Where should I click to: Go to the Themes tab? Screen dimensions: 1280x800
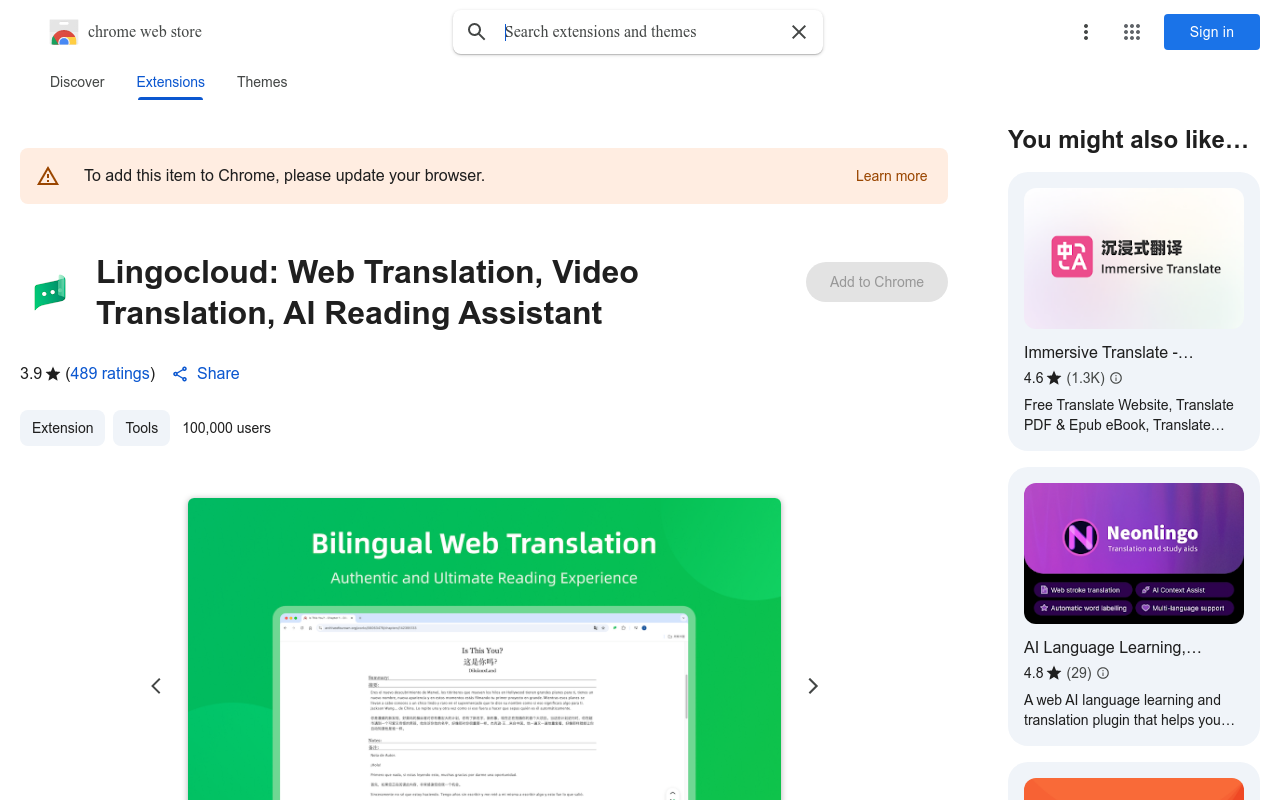[262, 82]
